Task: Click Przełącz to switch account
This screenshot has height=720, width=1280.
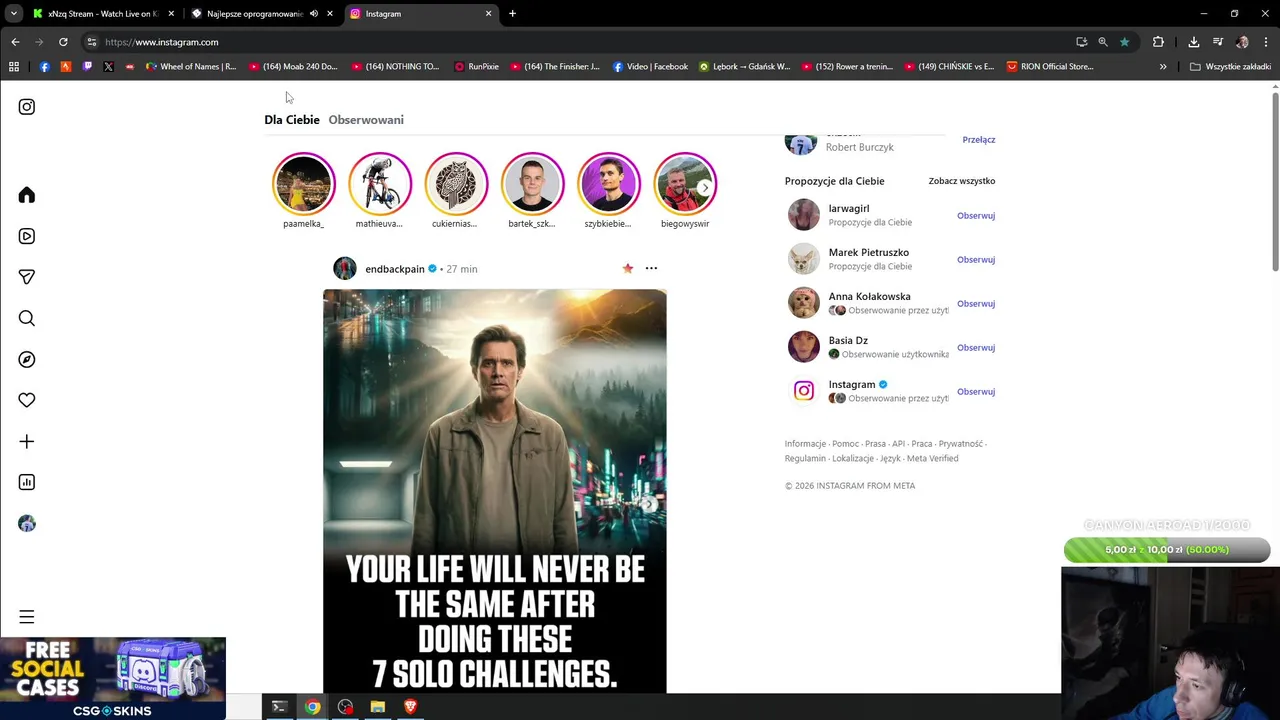Action: click(978, 140)
